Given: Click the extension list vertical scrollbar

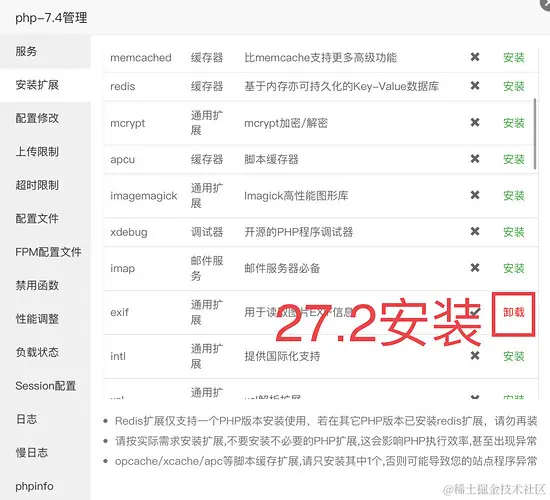Looking at the screenshot, I should 535,134.
